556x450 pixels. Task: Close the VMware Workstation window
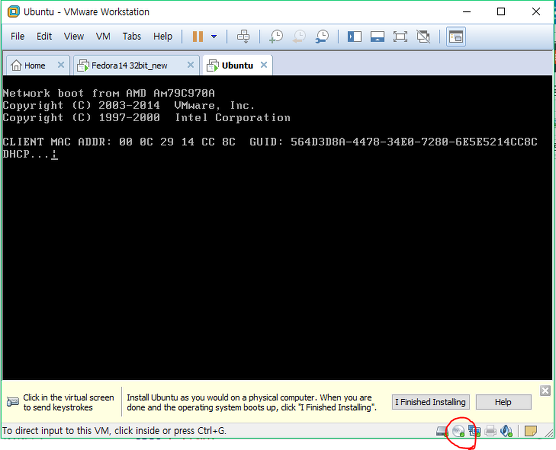pyautogui.click(x=536, y=12)
